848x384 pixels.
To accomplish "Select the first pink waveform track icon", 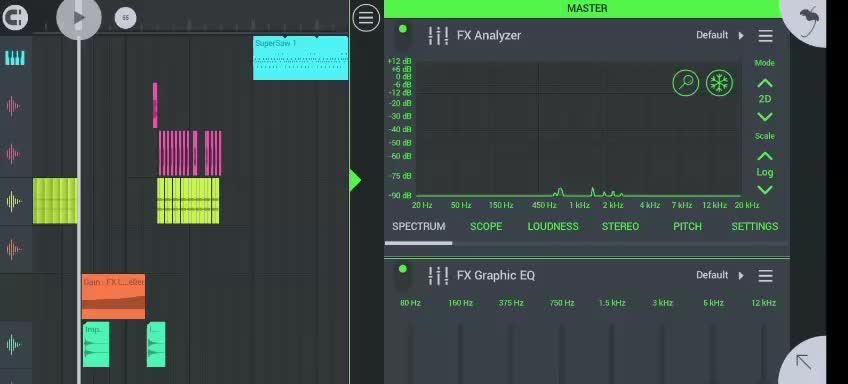I will click(x=14, y=106).
